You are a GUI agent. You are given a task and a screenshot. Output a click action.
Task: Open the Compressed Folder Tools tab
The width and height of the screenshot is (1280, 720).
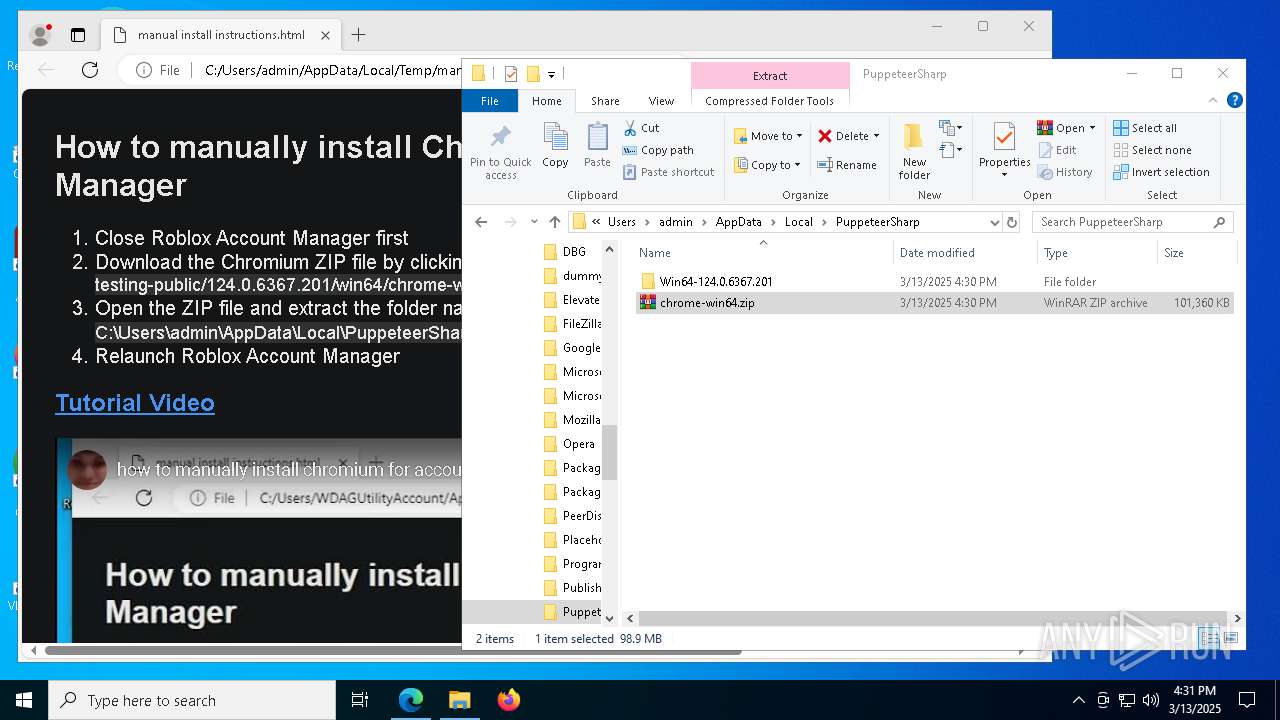769,100
